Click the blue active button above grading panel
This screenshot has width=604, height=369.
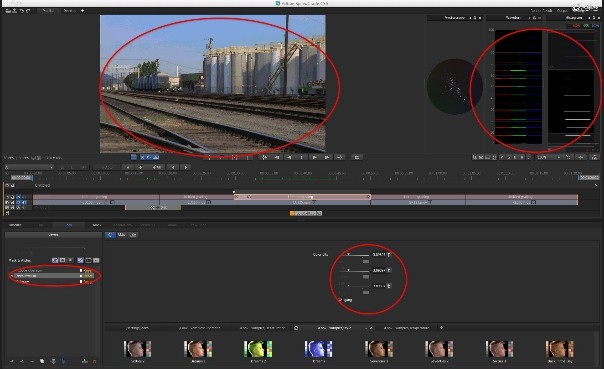110,235
